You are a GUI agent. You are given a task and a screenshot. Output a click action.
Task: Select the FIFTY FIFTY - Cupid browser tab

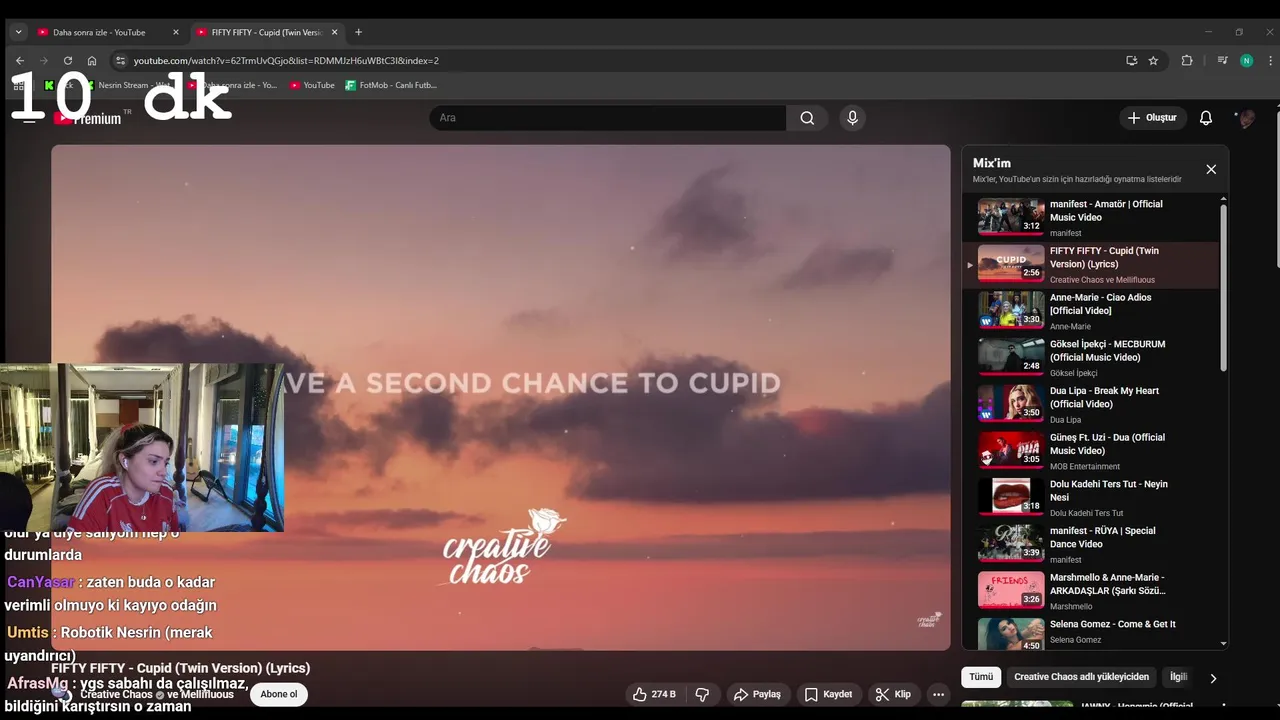click(267, 32)
